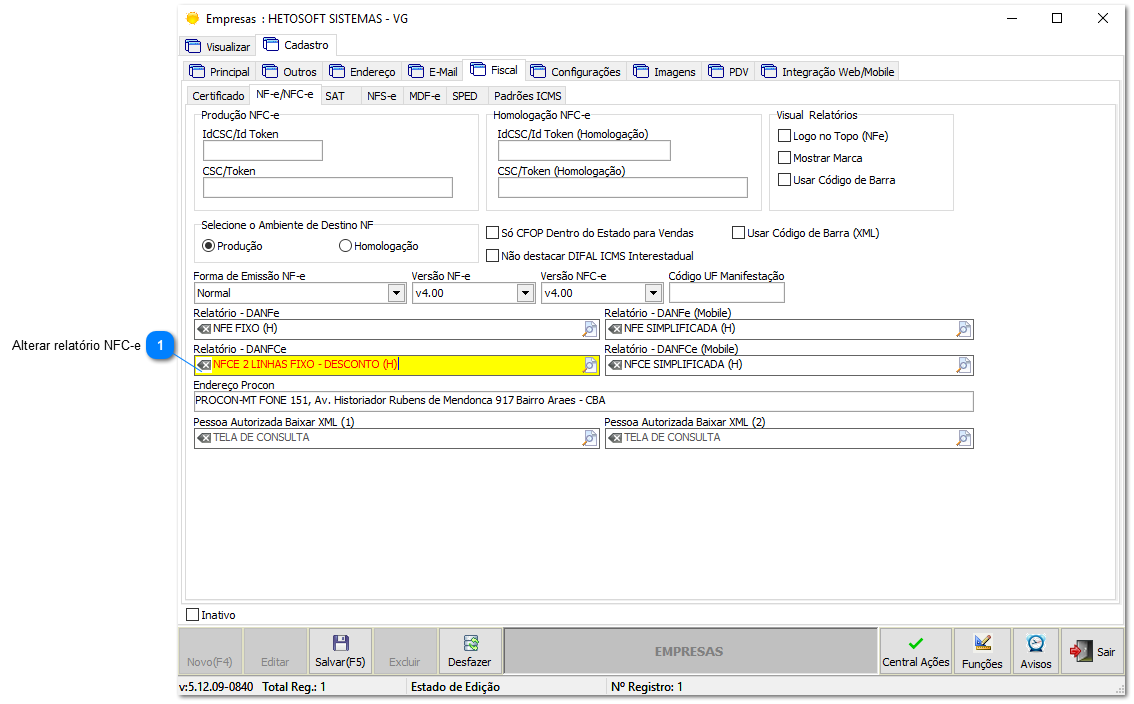
Task: Clear the NFCE SIMPLIFICADA (H) mobile report
Action: click(615, 365)
